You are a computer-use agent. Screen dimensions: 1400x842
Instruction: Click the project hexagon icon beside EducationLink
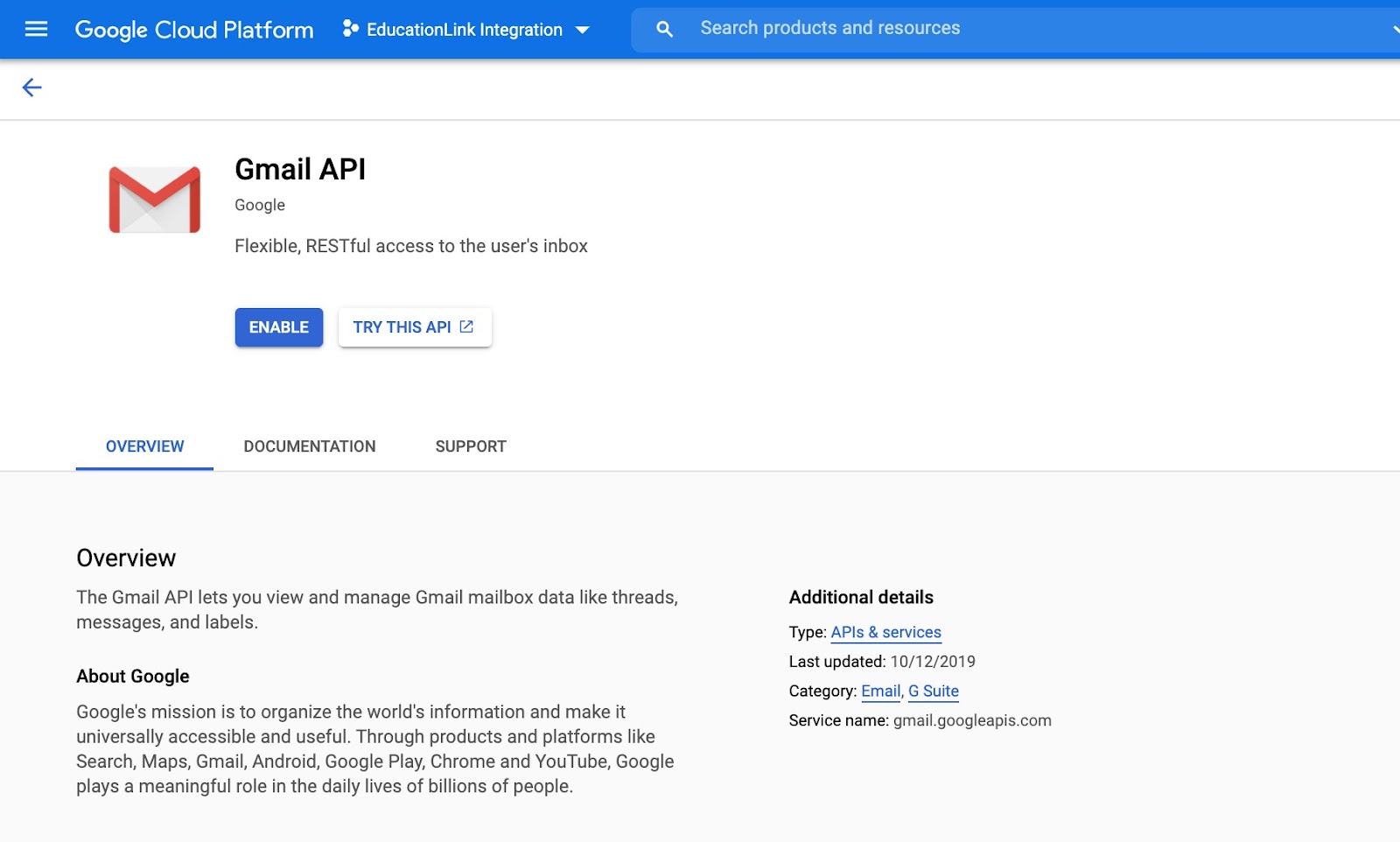point(350,29)
